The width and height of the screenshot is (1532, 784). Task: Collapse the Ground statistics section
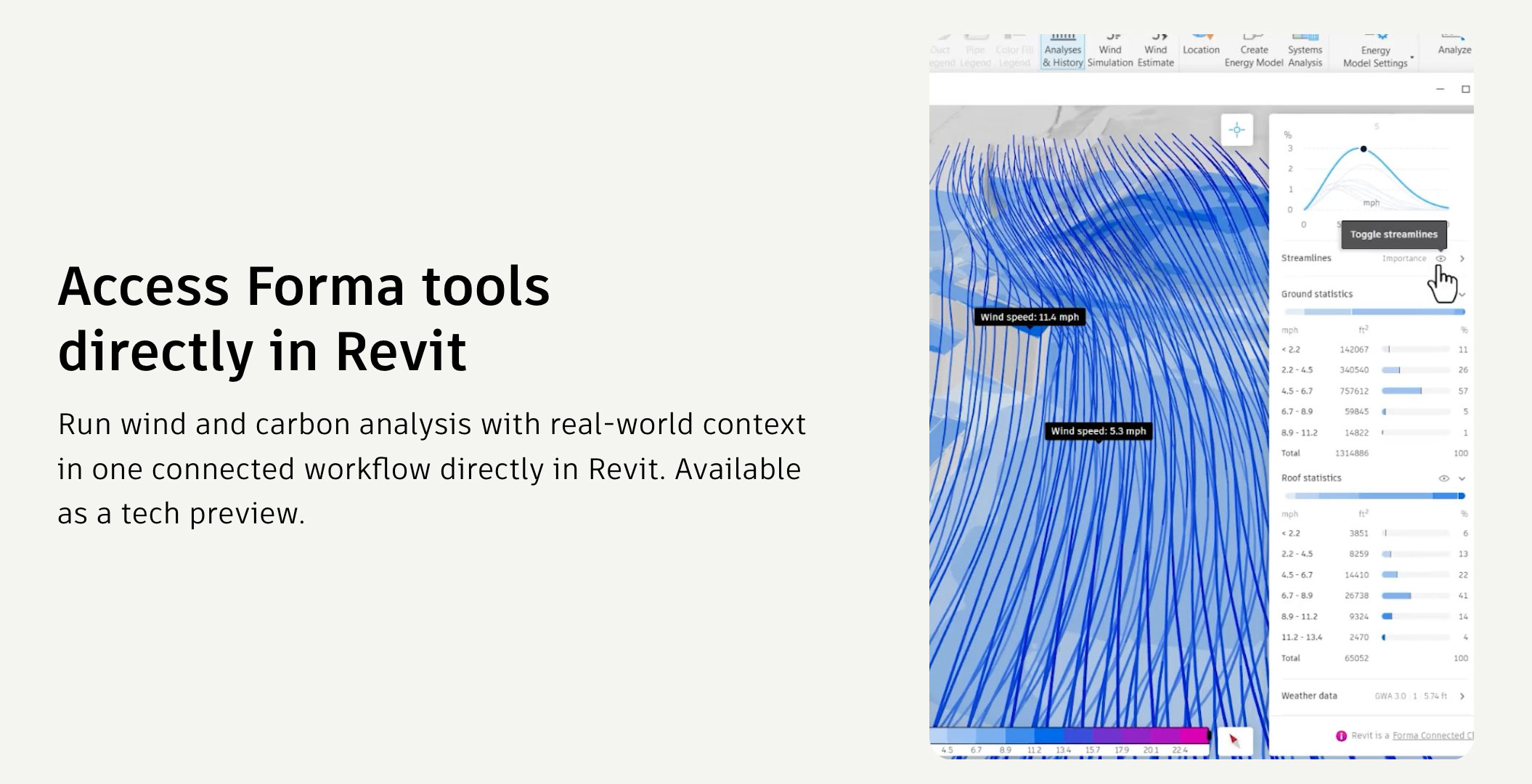(1462, 295)
